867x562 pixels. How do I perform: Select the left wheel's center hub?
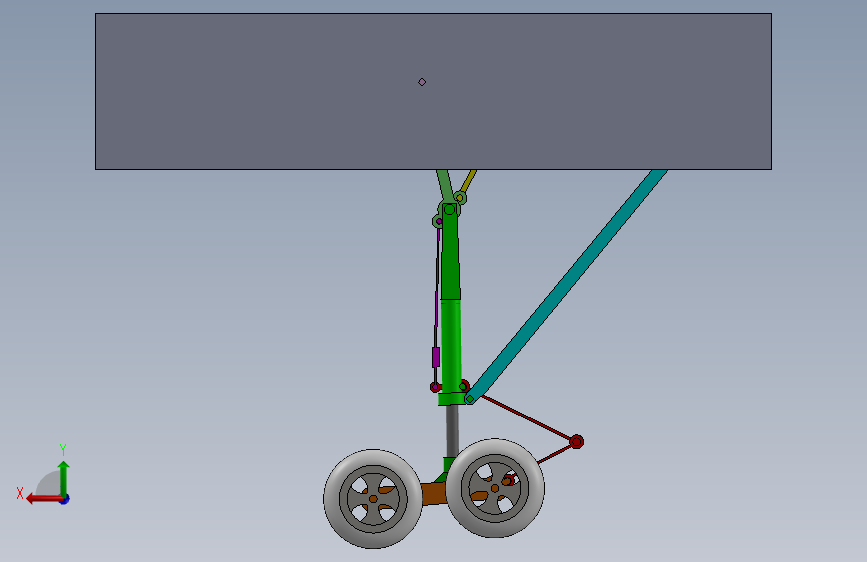373,499
